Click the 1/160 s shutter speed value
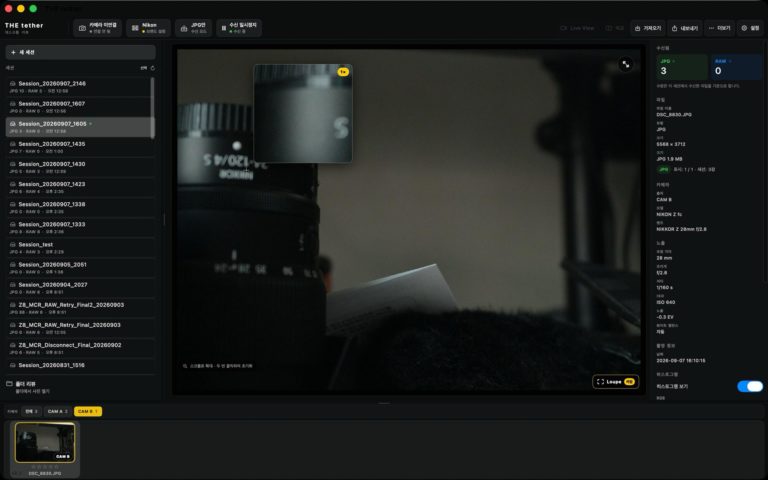This screenshot has width=768, height=480. [665, 288]
